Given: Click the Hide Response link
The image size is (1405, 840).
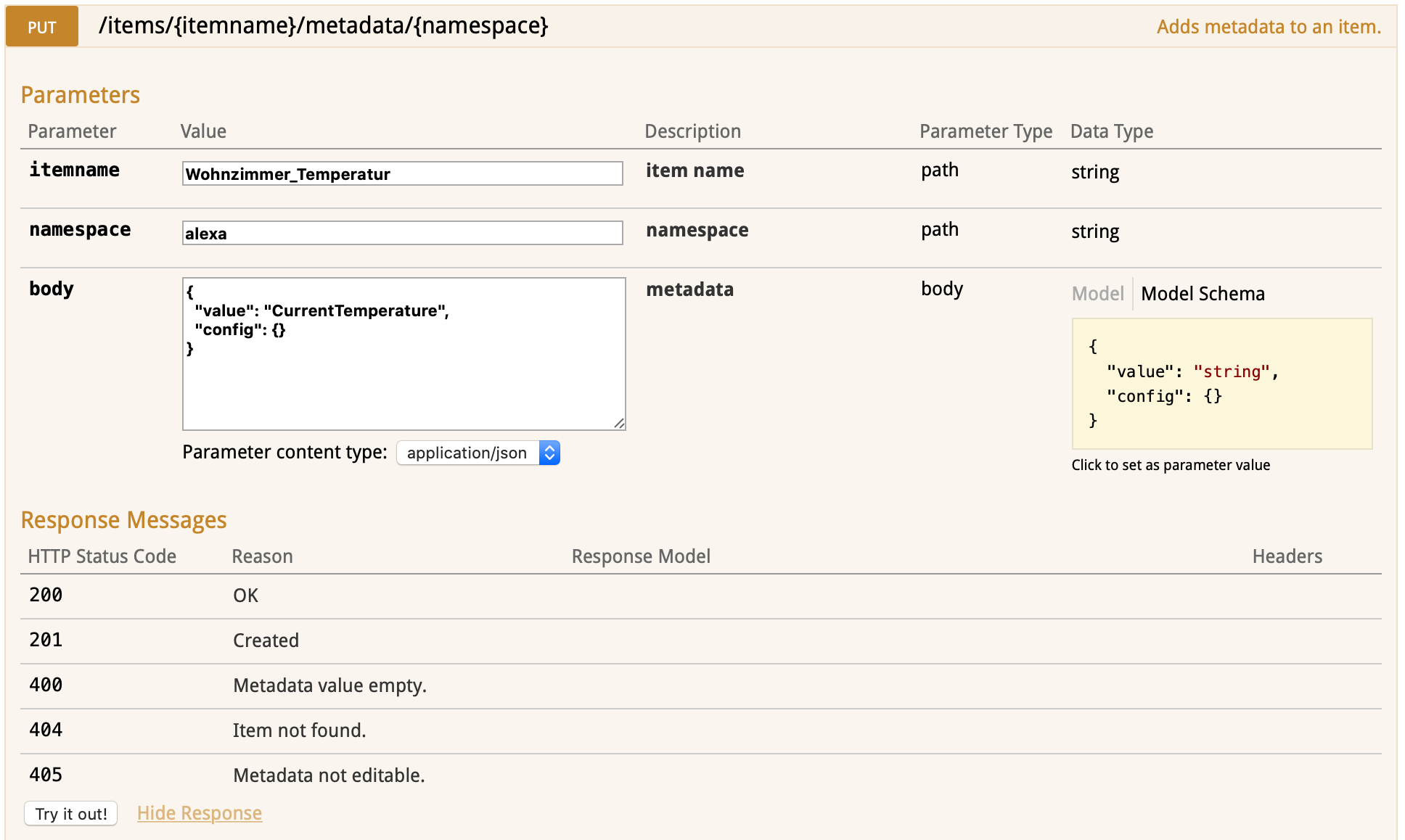Looking at the screenshot, I should [x=200, y=813].
